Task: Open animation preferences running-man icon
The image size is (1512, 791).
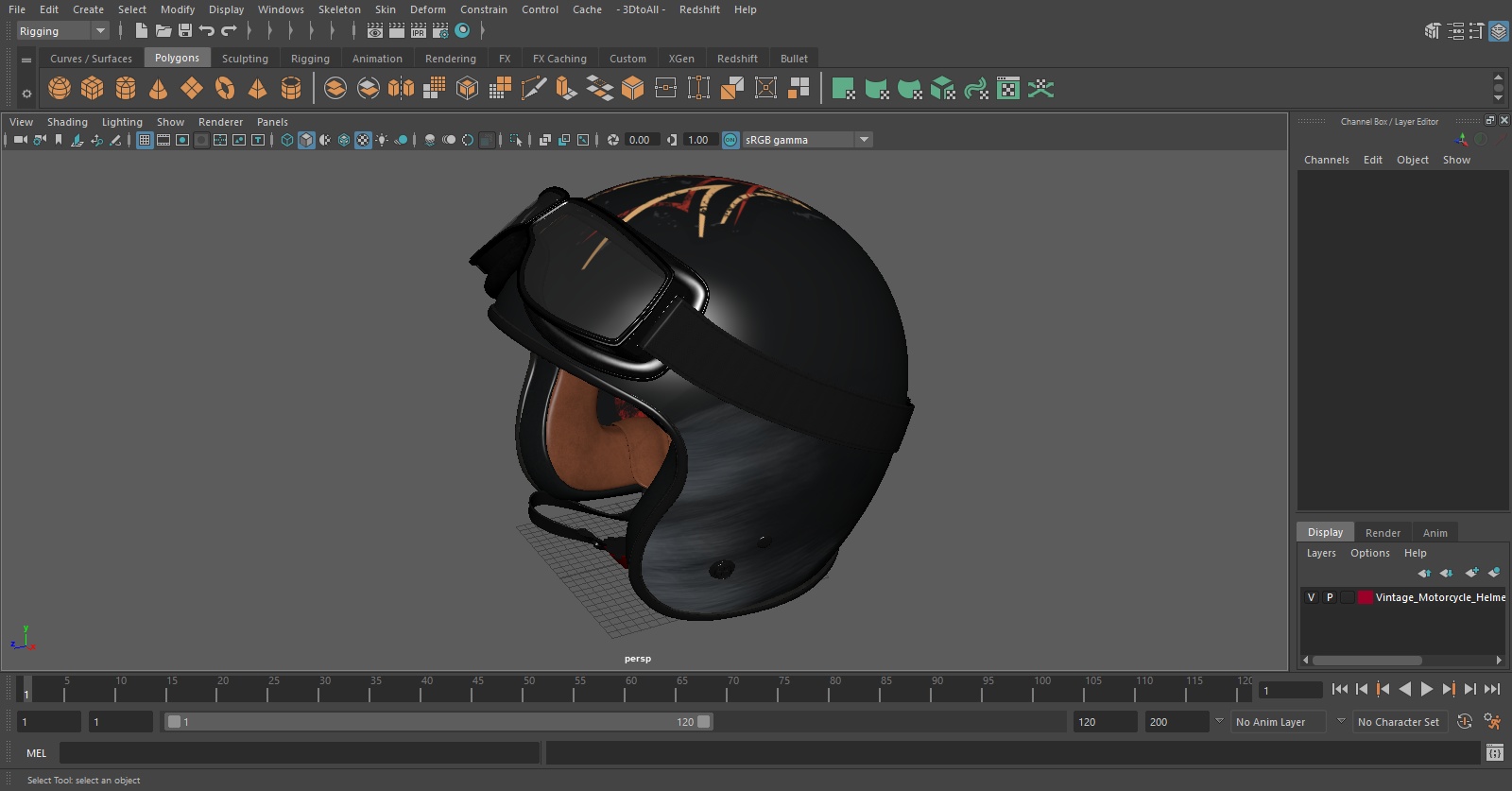Action: coord(1492,722)
